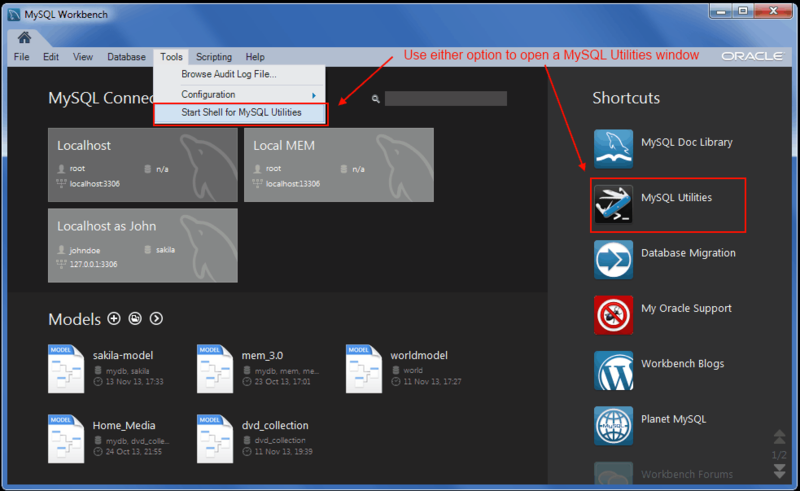800x491 pixels.
Task: Open My Oracle Support bug icon
Action: [x=613, y=315]
